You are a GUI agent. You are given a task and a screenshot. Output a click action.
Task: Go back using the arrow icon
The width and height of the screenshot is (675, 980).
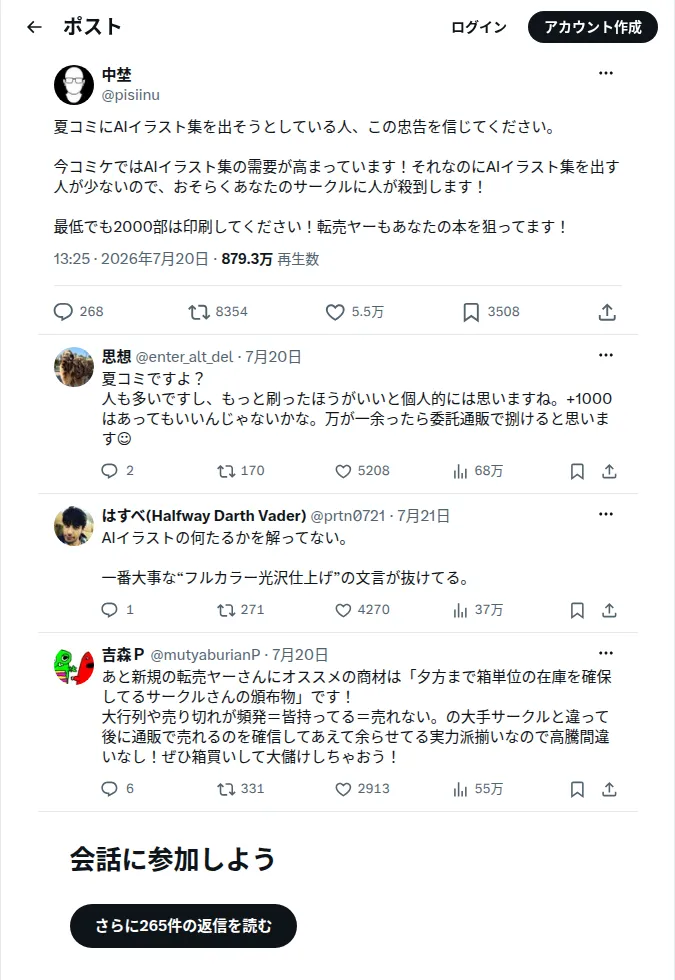click(x=34, y=27)
